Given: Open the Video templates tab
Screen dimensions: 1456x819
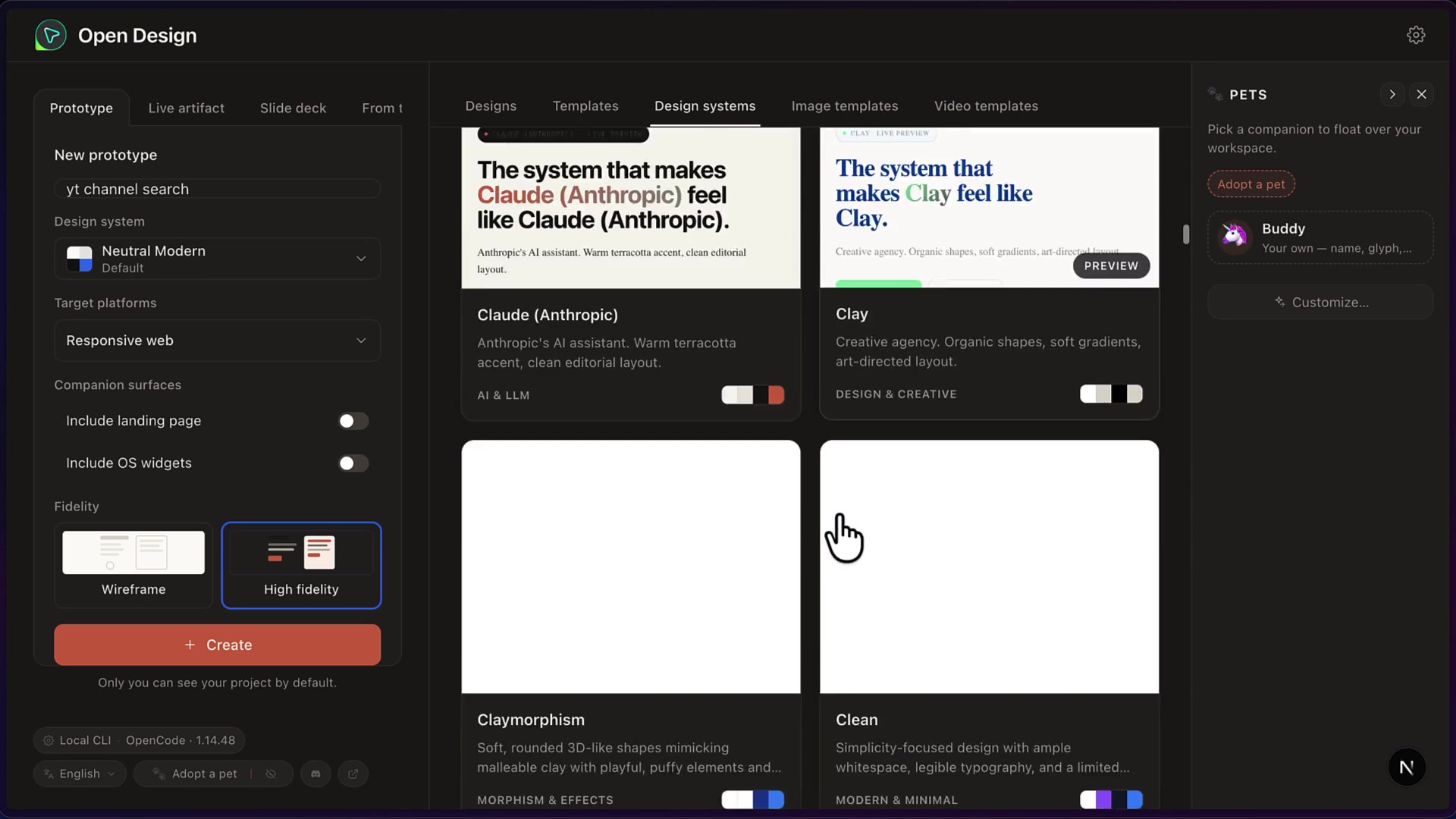Looking at the screenshot, I should [x=986, y=106].
